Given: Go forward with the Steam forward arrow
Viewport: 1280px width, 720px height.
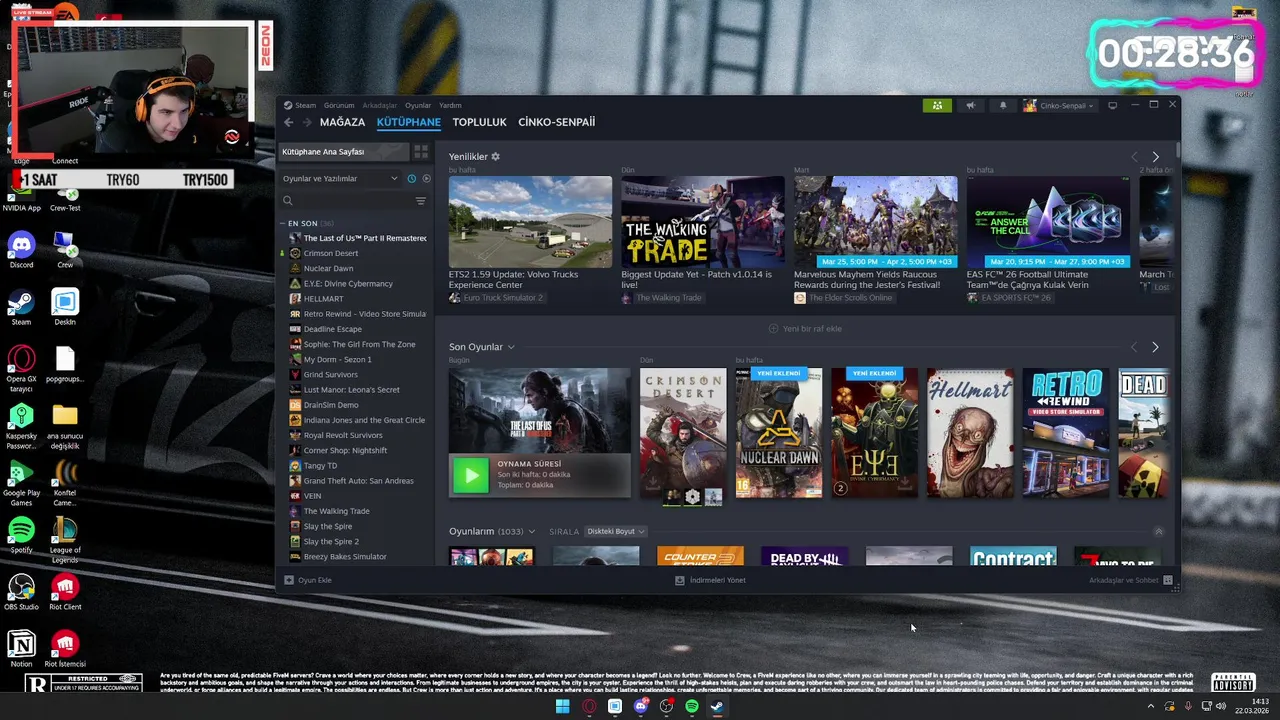Looking at the screenshot, I should click(306, 122).
